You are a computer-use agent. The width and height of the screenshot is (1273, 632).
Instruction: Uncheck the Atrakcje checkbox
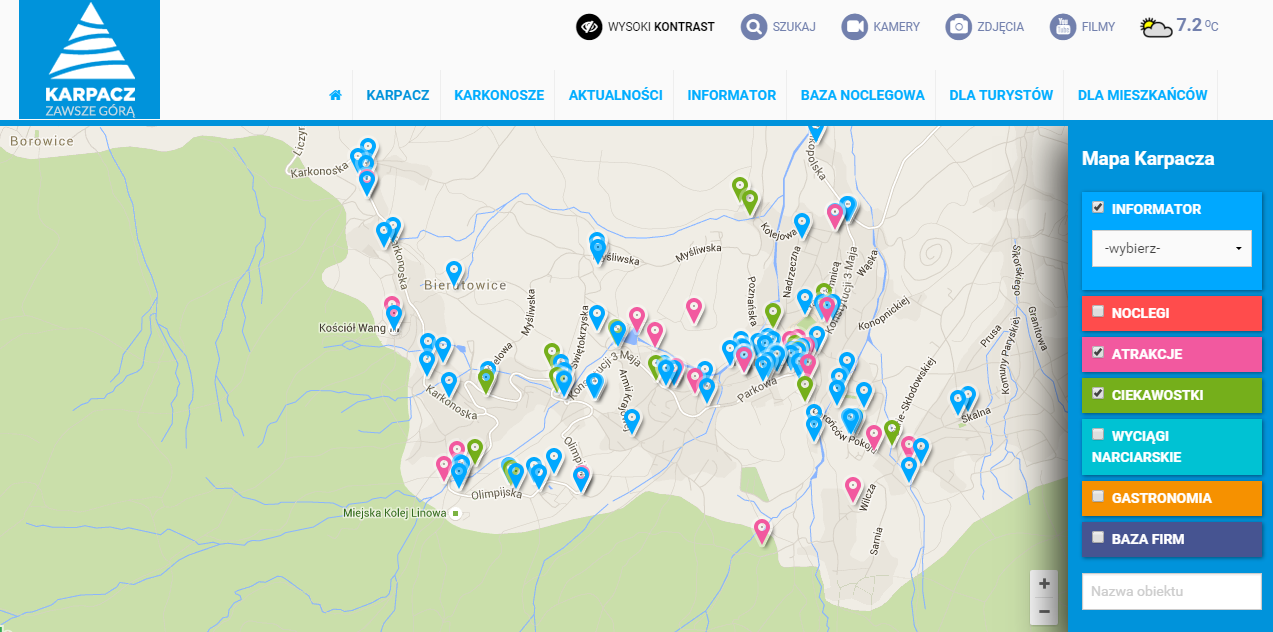point(1098,352)
